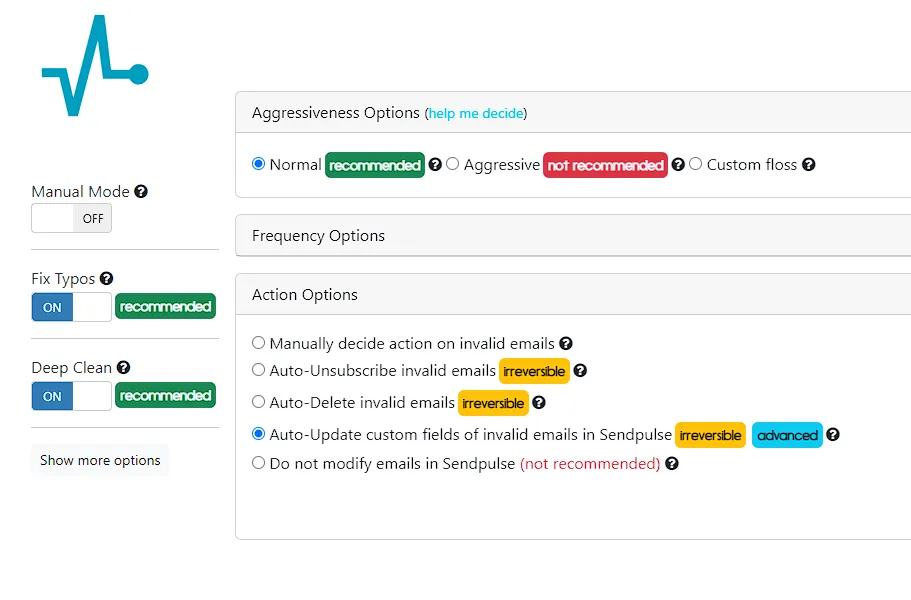This screenshot has width=911, height=600.
Task: Click help icon for Auto-Delete invalid emails
Action: tap(539, 403)
